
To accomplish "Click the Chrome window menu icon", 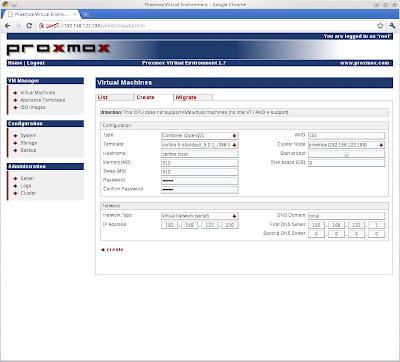I will pos(5,4).
